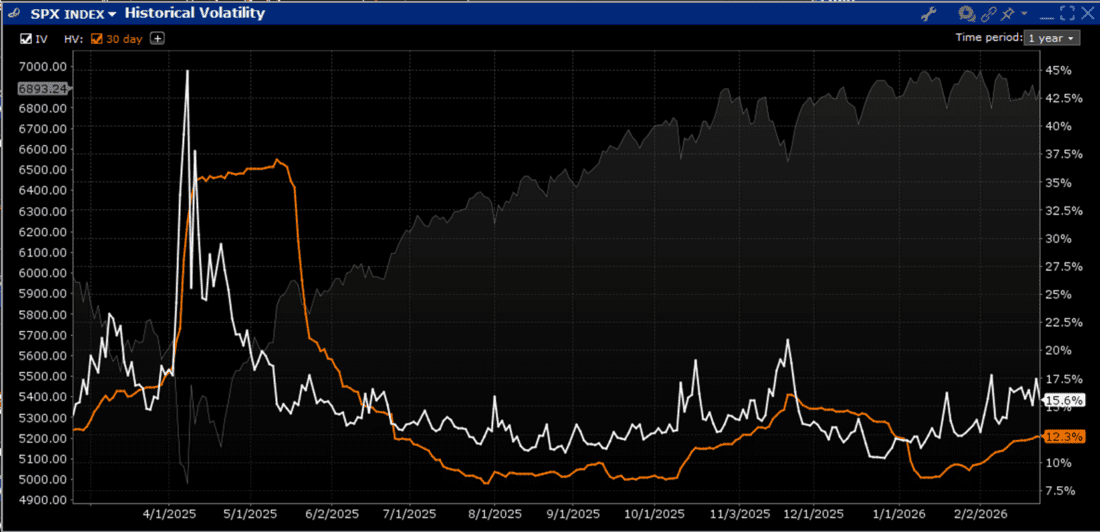Click the chain link grouping icon
The height and width of the screenshot is (532, 1100).
click(x=989, y=13)
